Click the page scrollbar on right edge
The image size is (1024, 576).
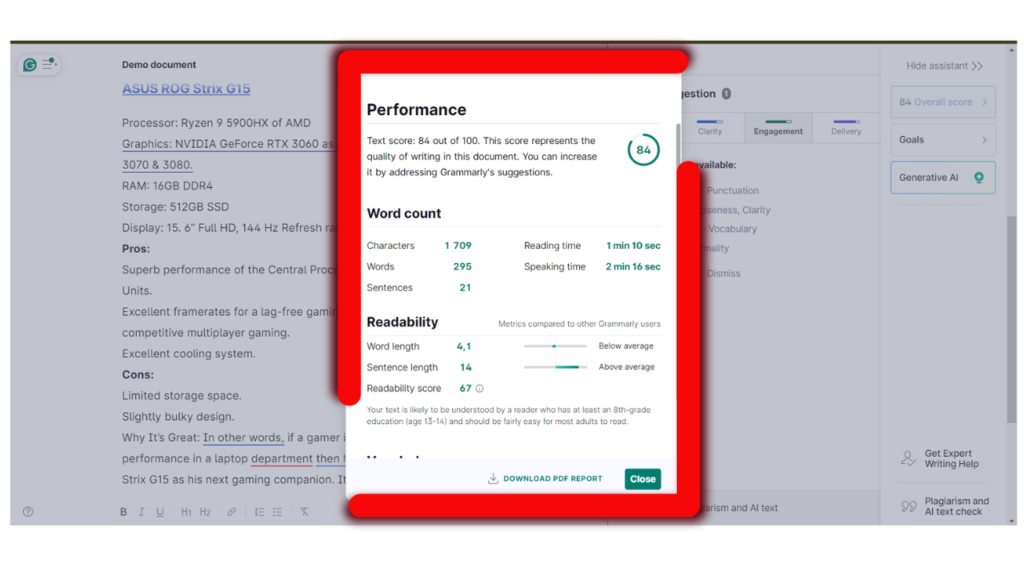click(x=1012, y=320)
